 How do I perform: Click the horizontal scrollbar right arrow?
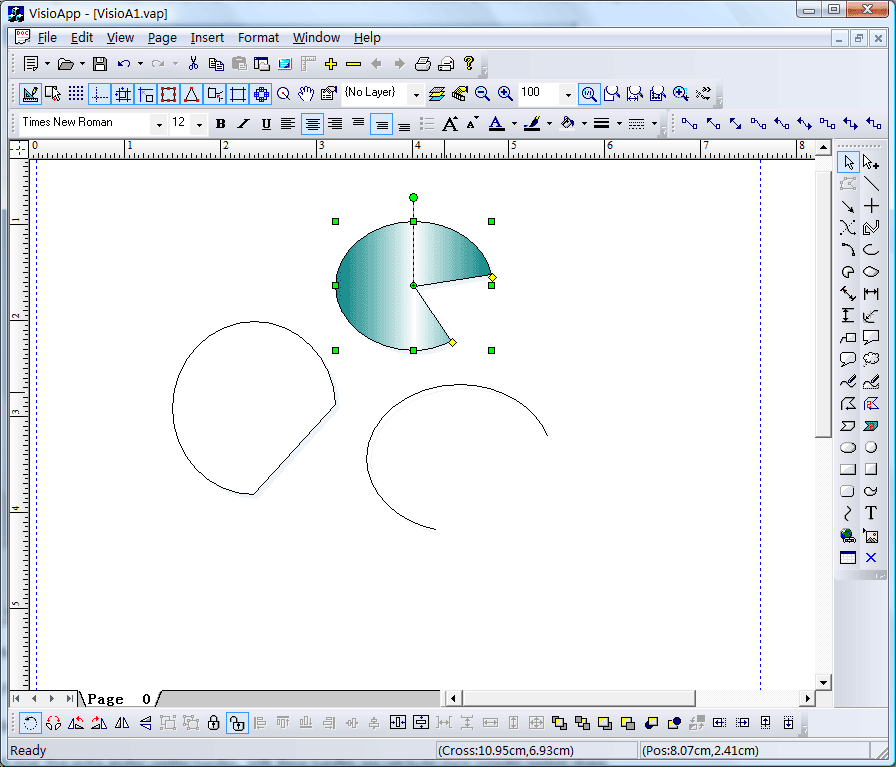(x=807, y=698)
